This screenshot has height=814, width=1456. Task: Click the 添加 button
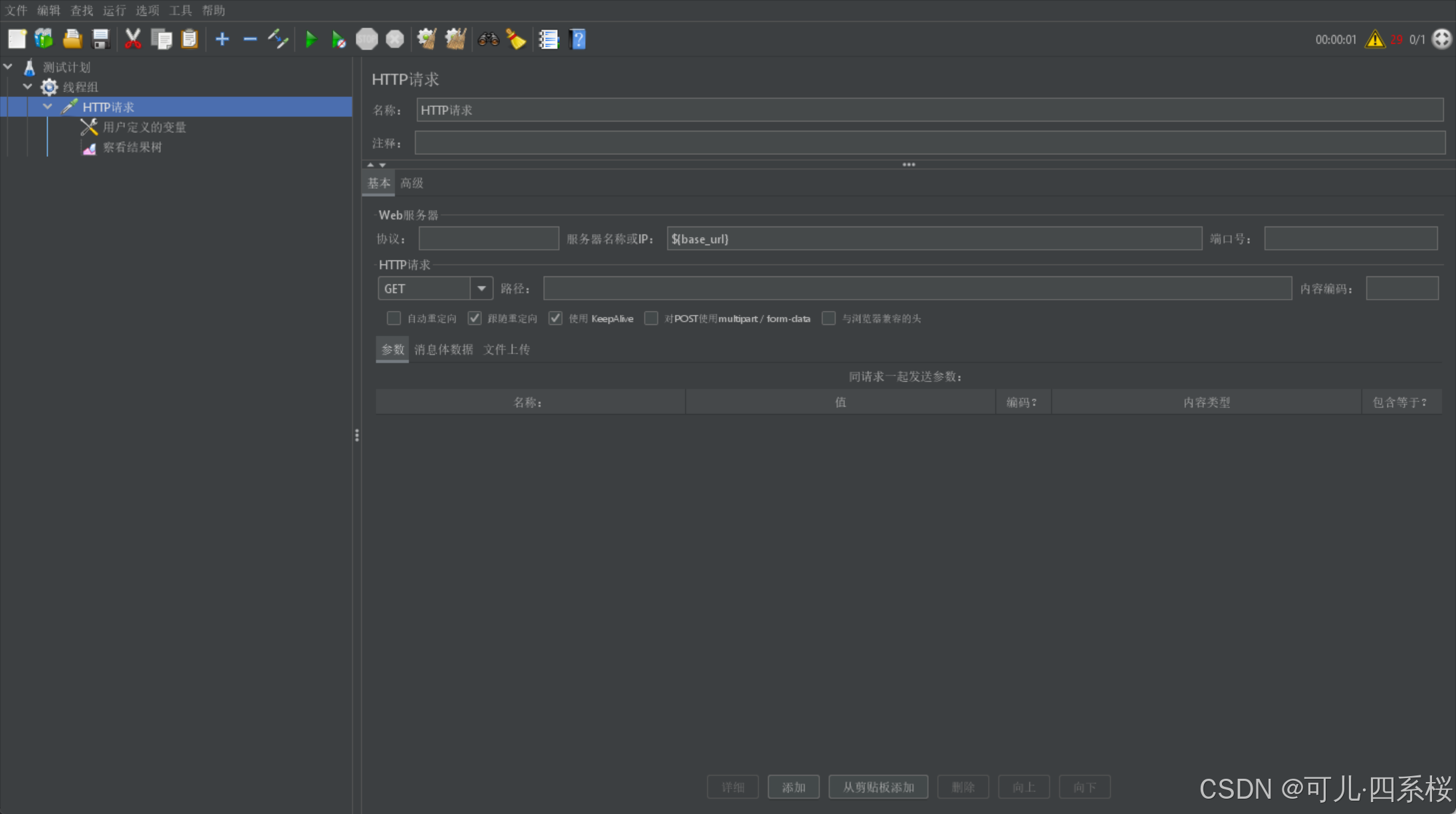coord(793,787)
